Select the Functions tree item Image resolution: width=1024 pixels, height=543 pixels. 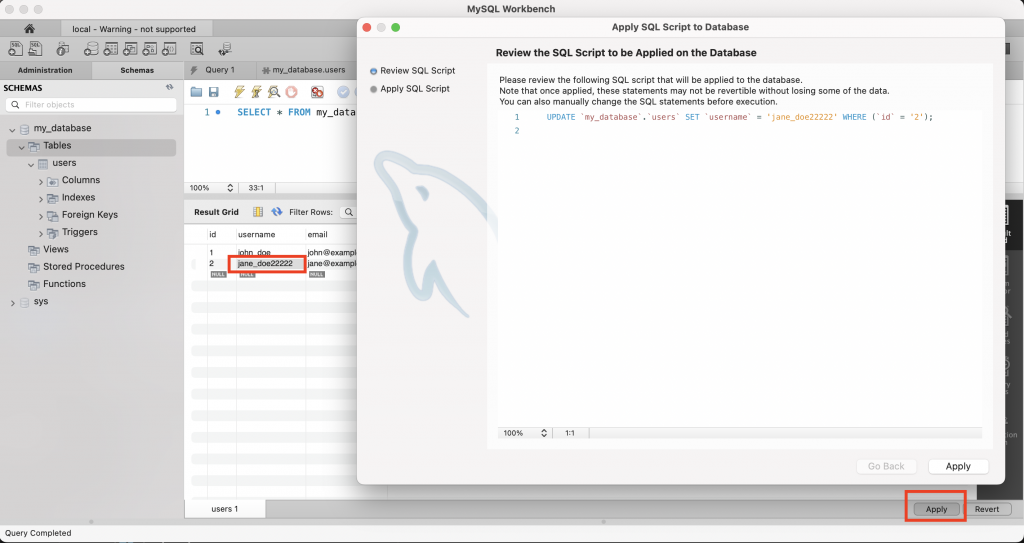(64, 284)
